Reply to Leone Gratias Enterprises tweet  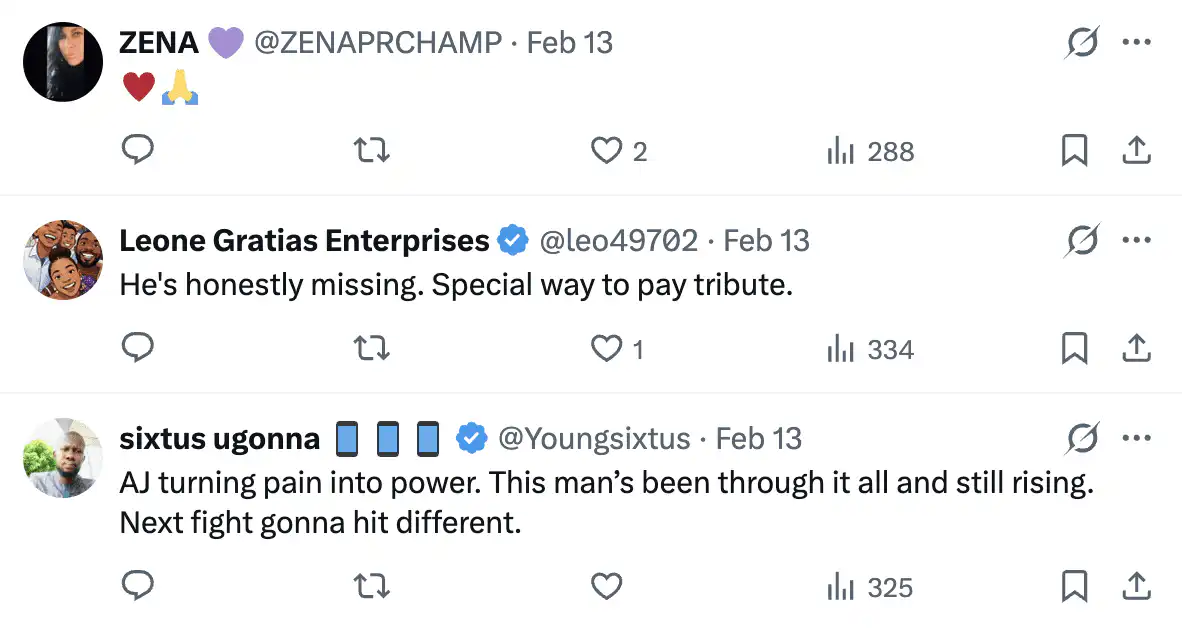coord(137,349)
